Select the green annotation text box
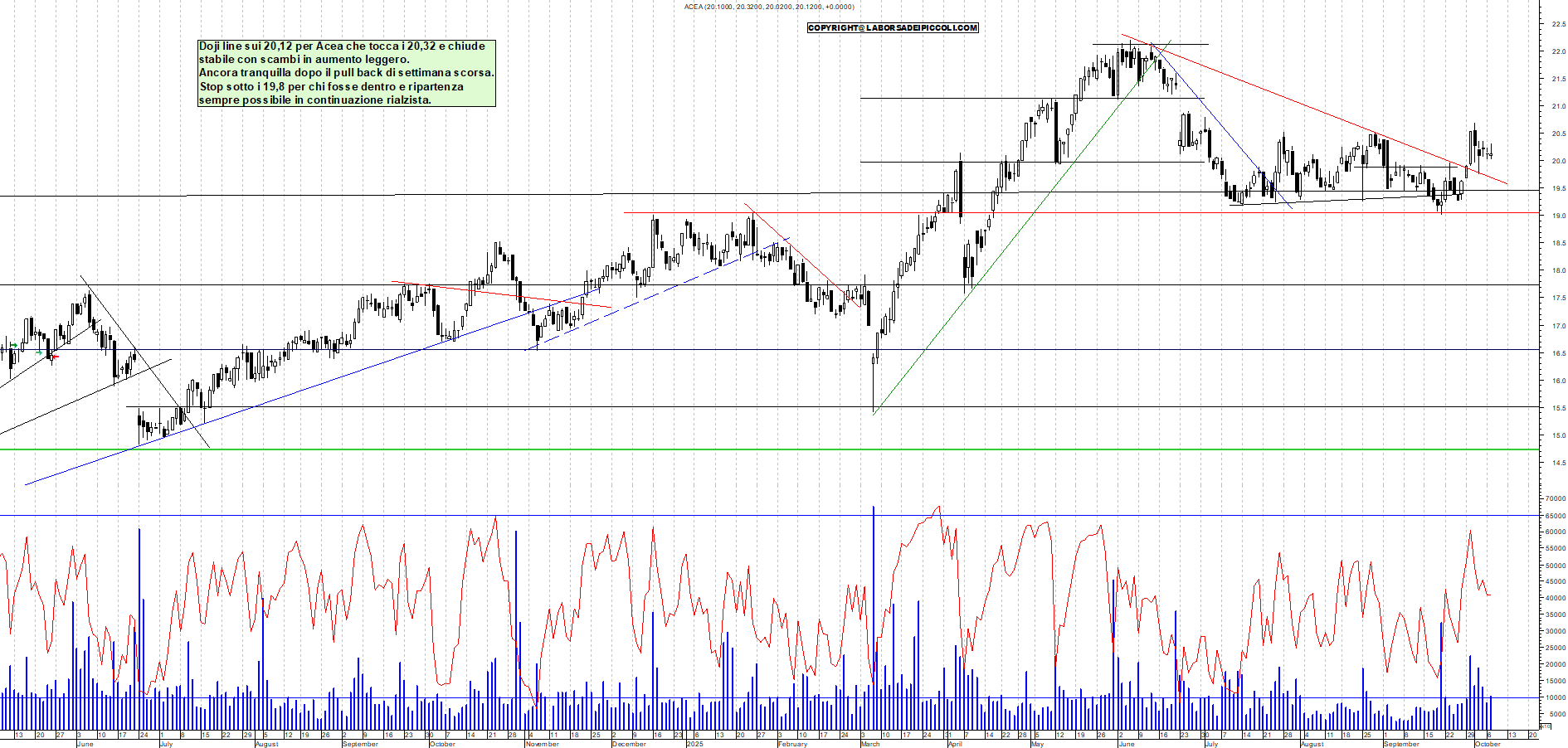 click(x=347, y=73)
